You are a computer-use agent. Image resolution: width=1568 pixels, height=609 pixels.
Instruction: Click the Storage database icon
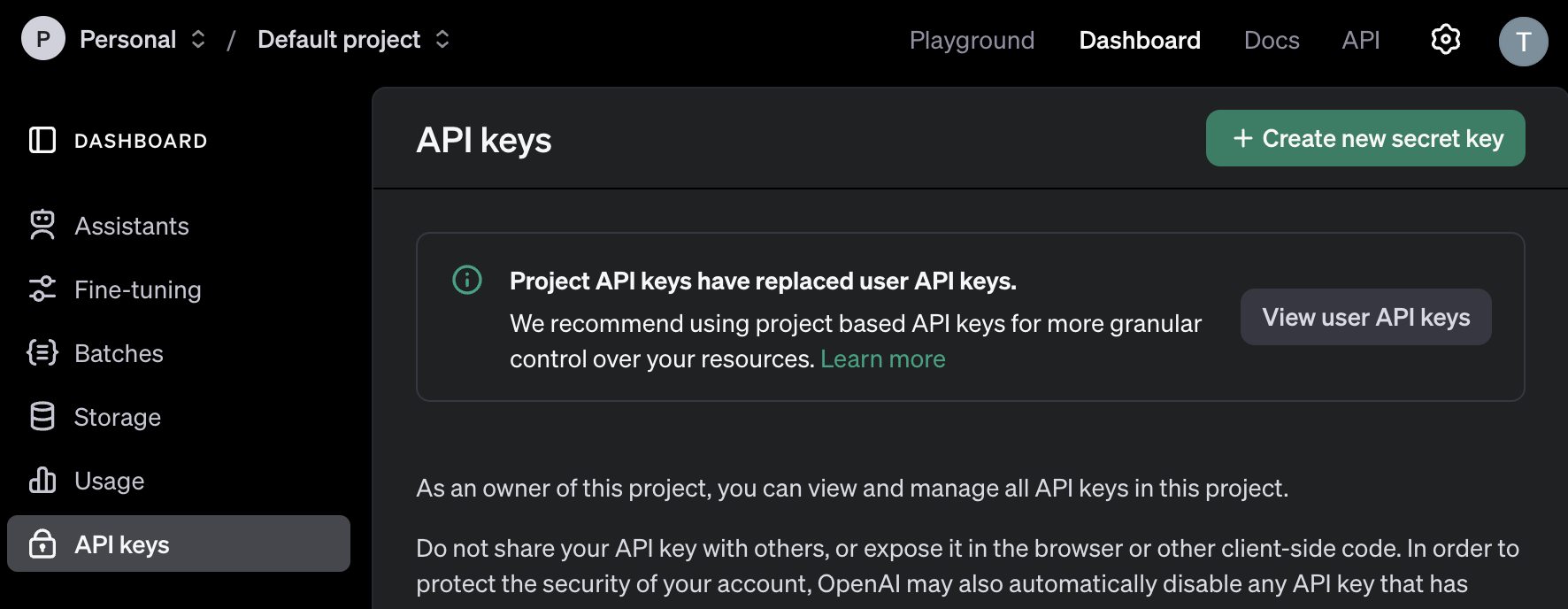(x=42, y=417)
